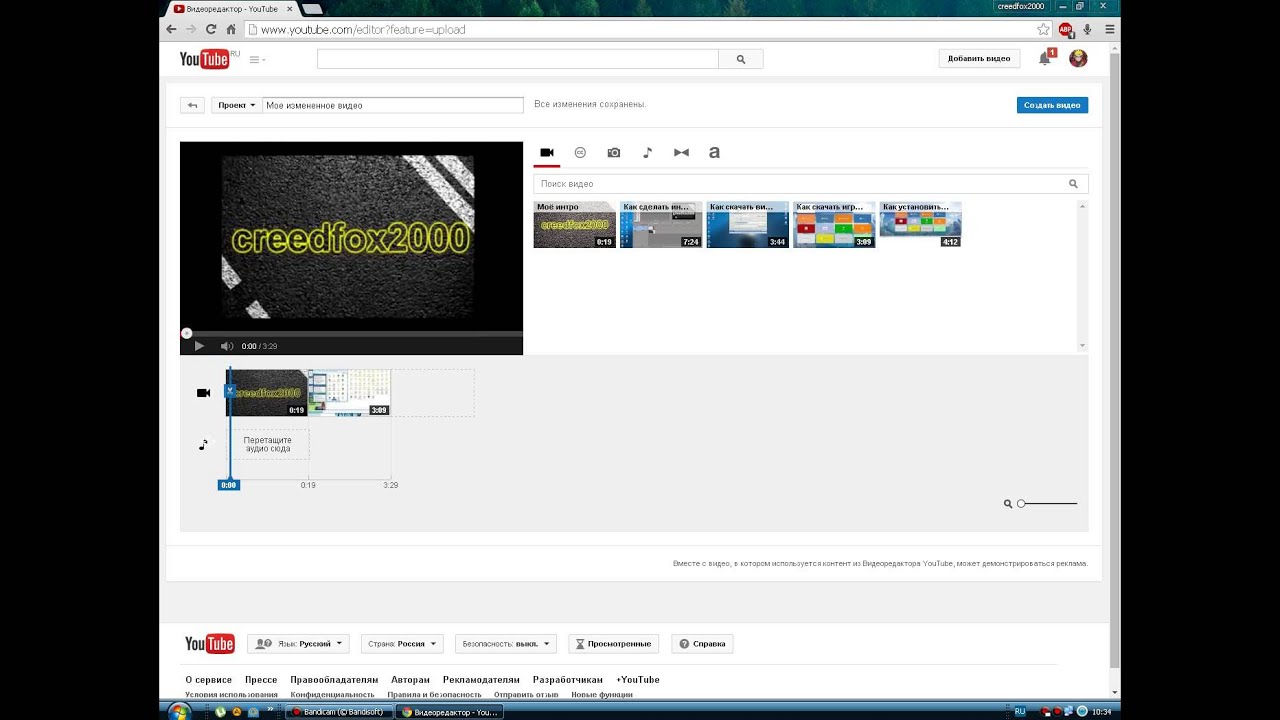The image size is (1280, 720).
Task: Click the Добавить видео button
Action: (x=979, y=59)
